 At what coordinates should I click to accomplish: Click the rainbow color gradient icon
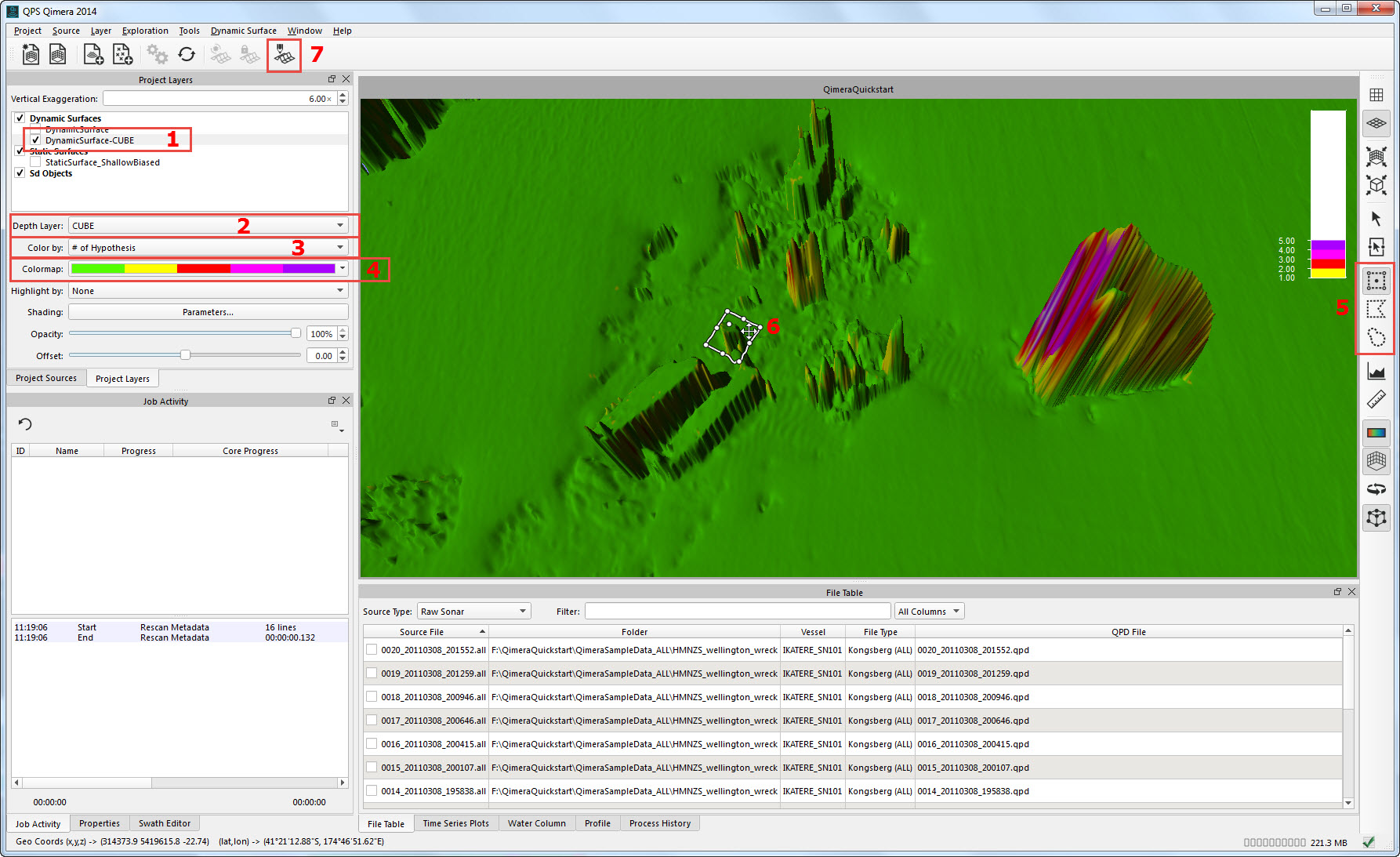click(1376, 432)
